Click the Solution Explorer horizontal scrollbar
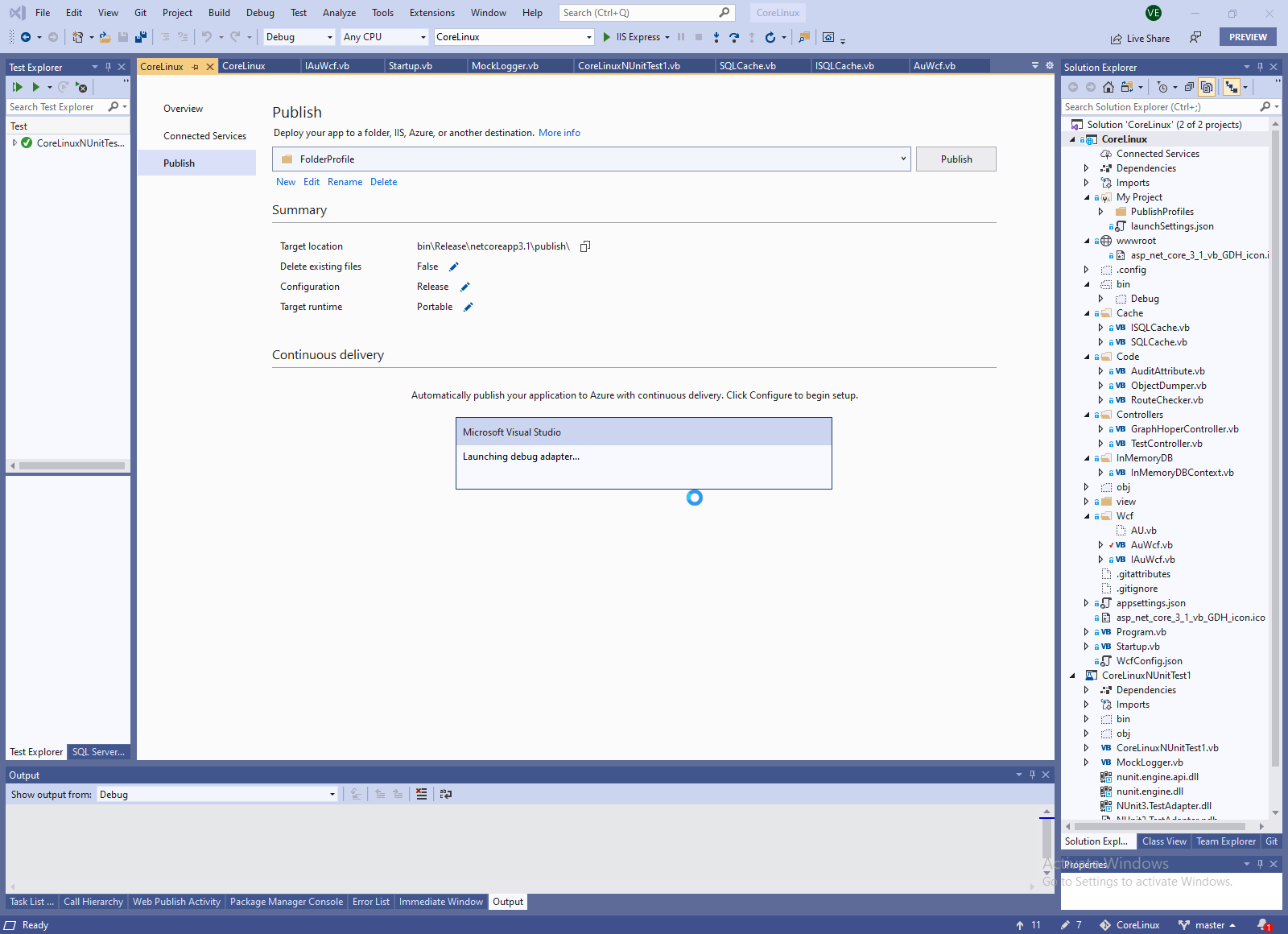Viewport: 1288px width, 934px height. pos(1160,826)
